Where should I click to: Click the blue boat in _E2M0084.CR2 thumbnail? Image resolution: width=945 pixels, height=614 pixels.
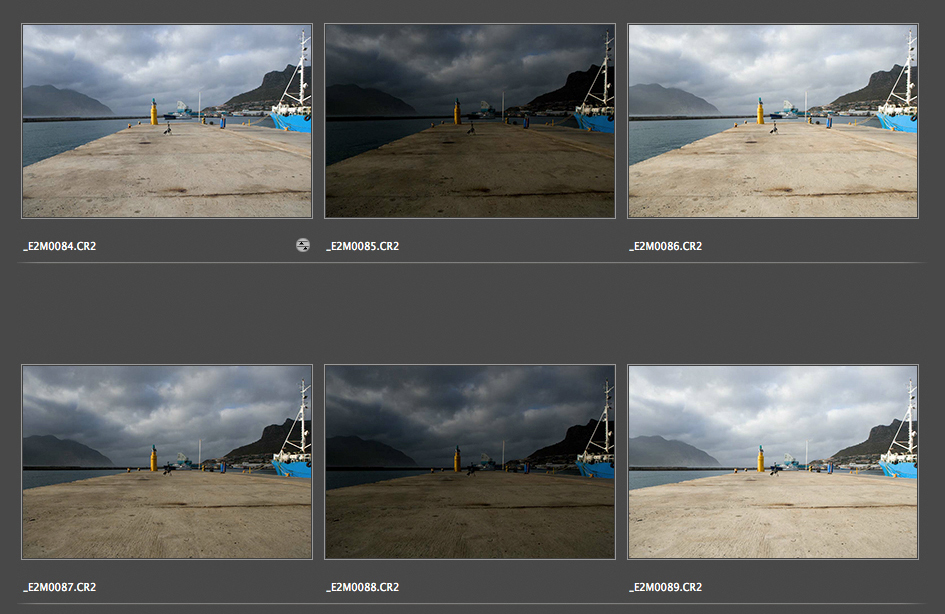293,121
